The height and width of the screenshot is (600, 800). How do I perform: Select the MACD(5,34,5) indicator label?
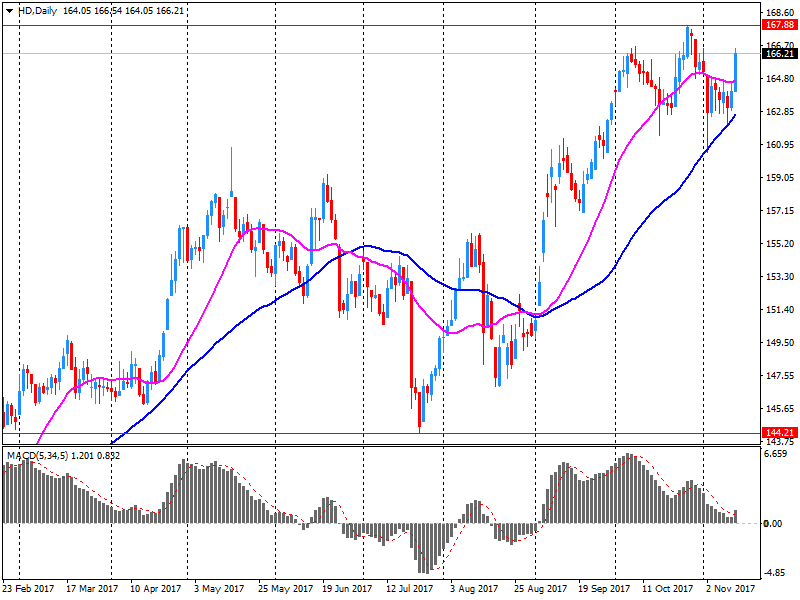coord(37,455)
